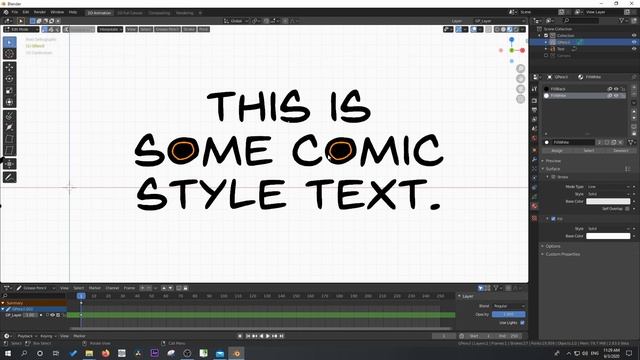This screenshot has width=640, height=360.
Task: Toggle the Self Overlap checkbox
Action: (627, 209)
